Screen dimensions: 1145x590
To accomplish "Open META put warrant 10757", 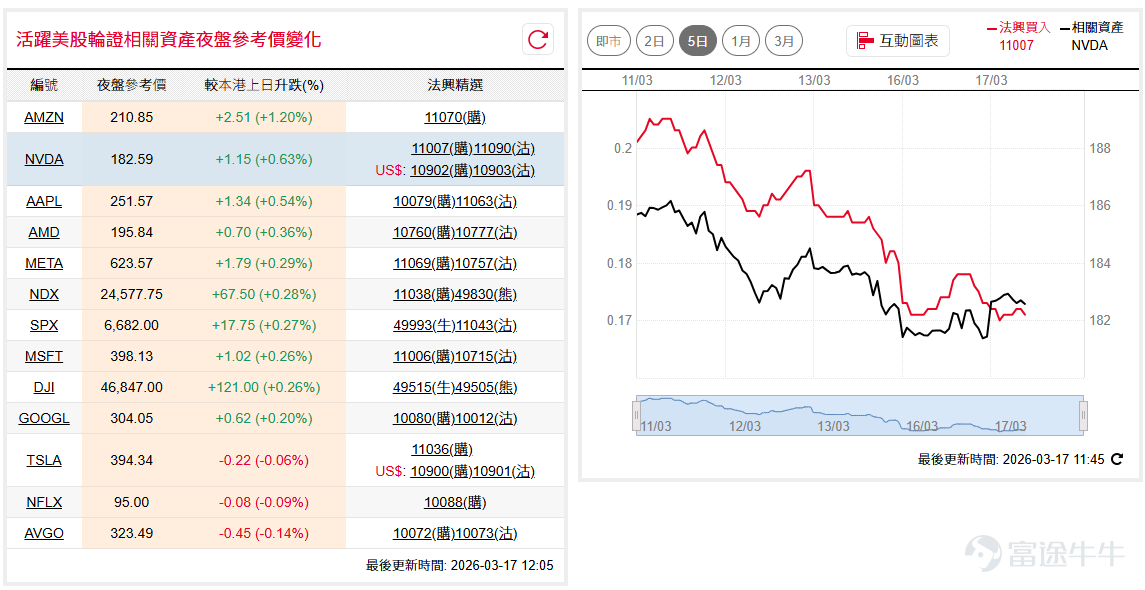I will point(486,263).
